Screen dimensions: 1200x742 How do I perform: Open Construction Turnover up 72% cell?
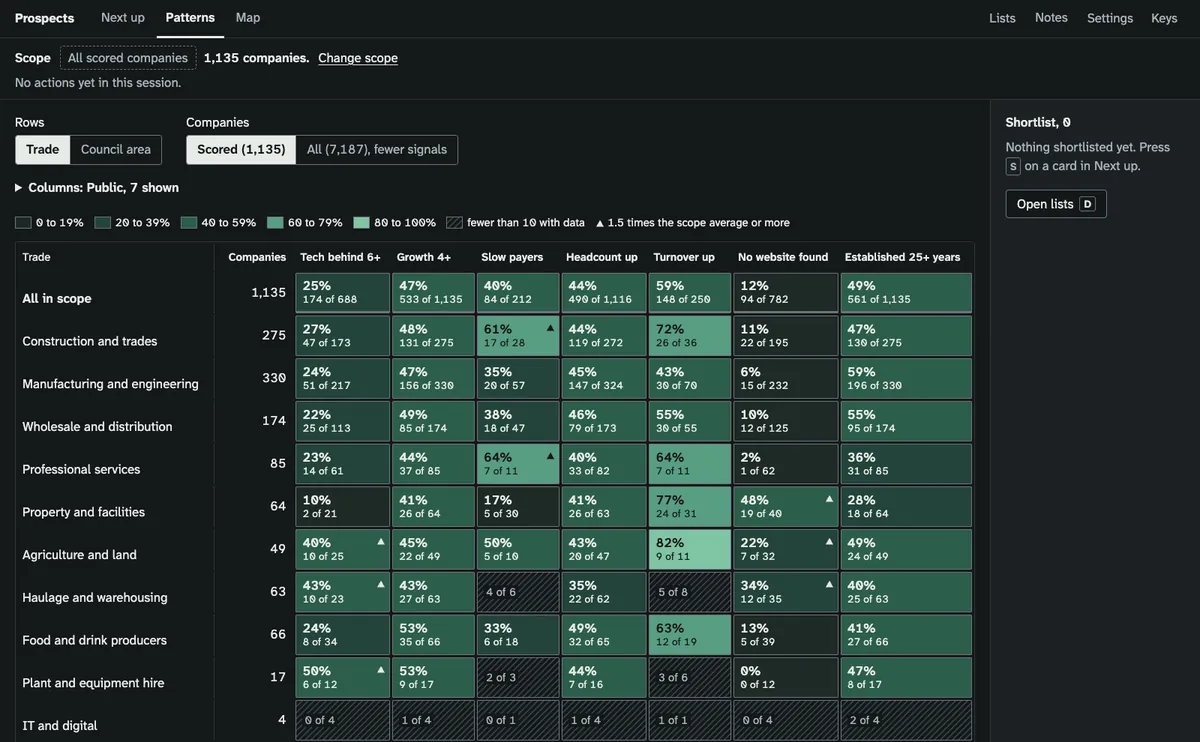click(x=690, y=336)
